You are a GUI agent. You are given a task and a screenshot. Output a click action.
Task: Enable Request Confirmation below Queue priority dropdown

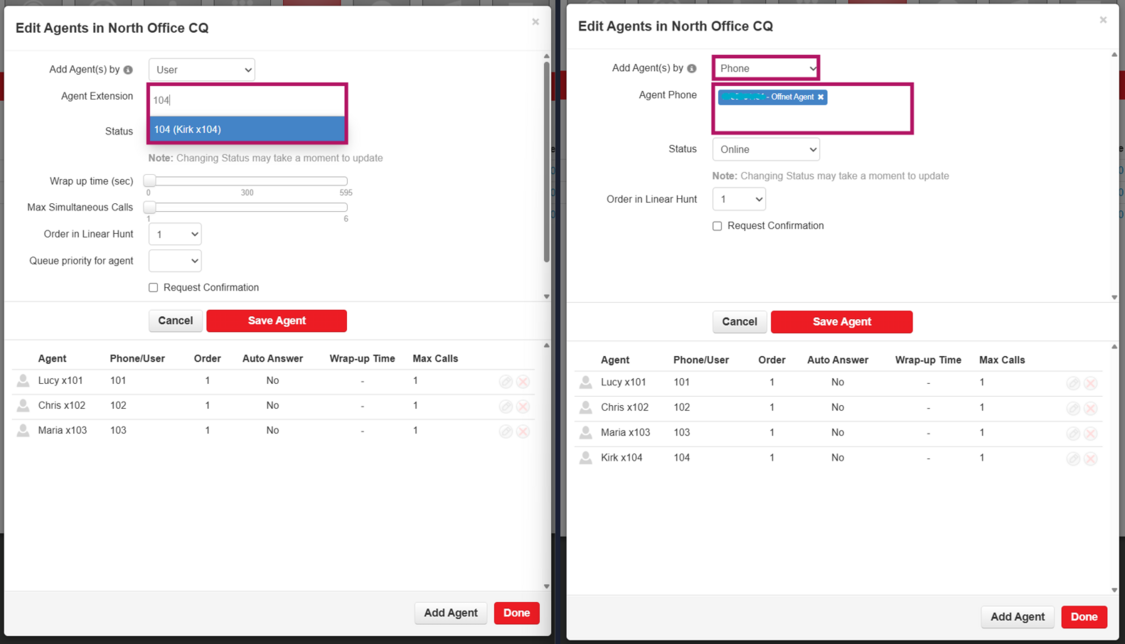153,288
